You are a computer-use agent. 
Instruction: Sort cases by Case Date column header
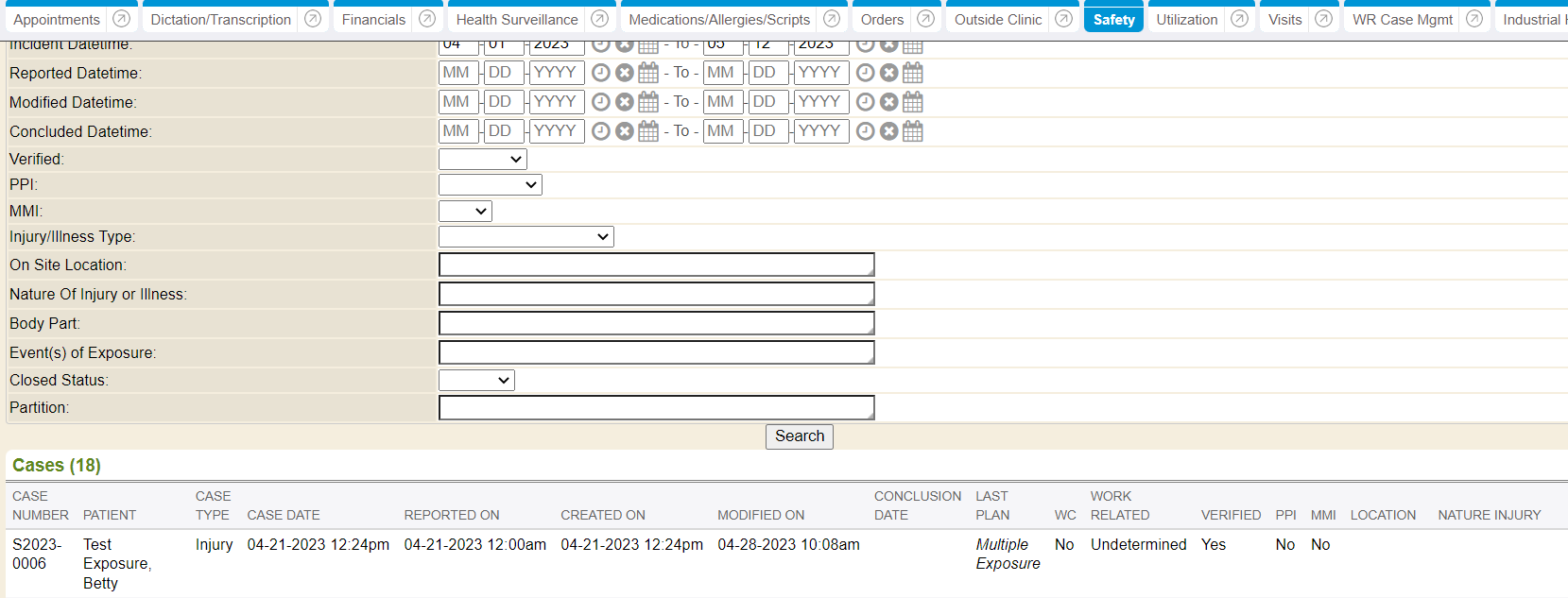283,515
